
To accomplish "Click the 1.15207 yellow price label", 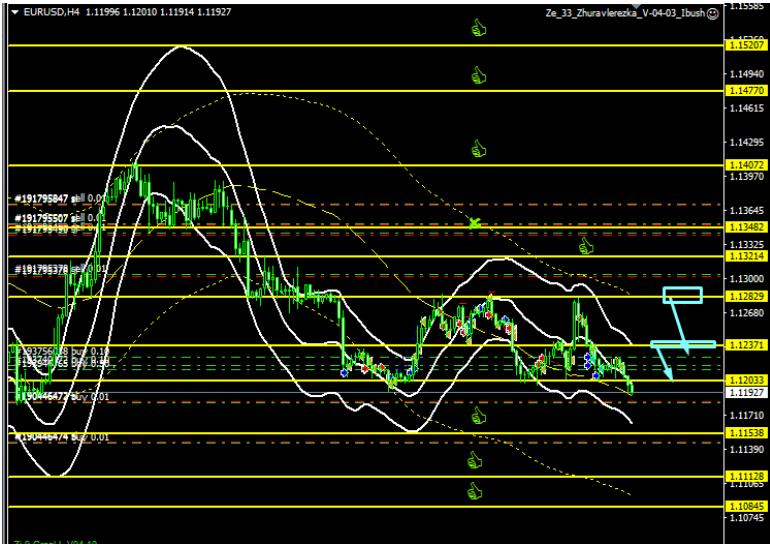I will (747, 45).
